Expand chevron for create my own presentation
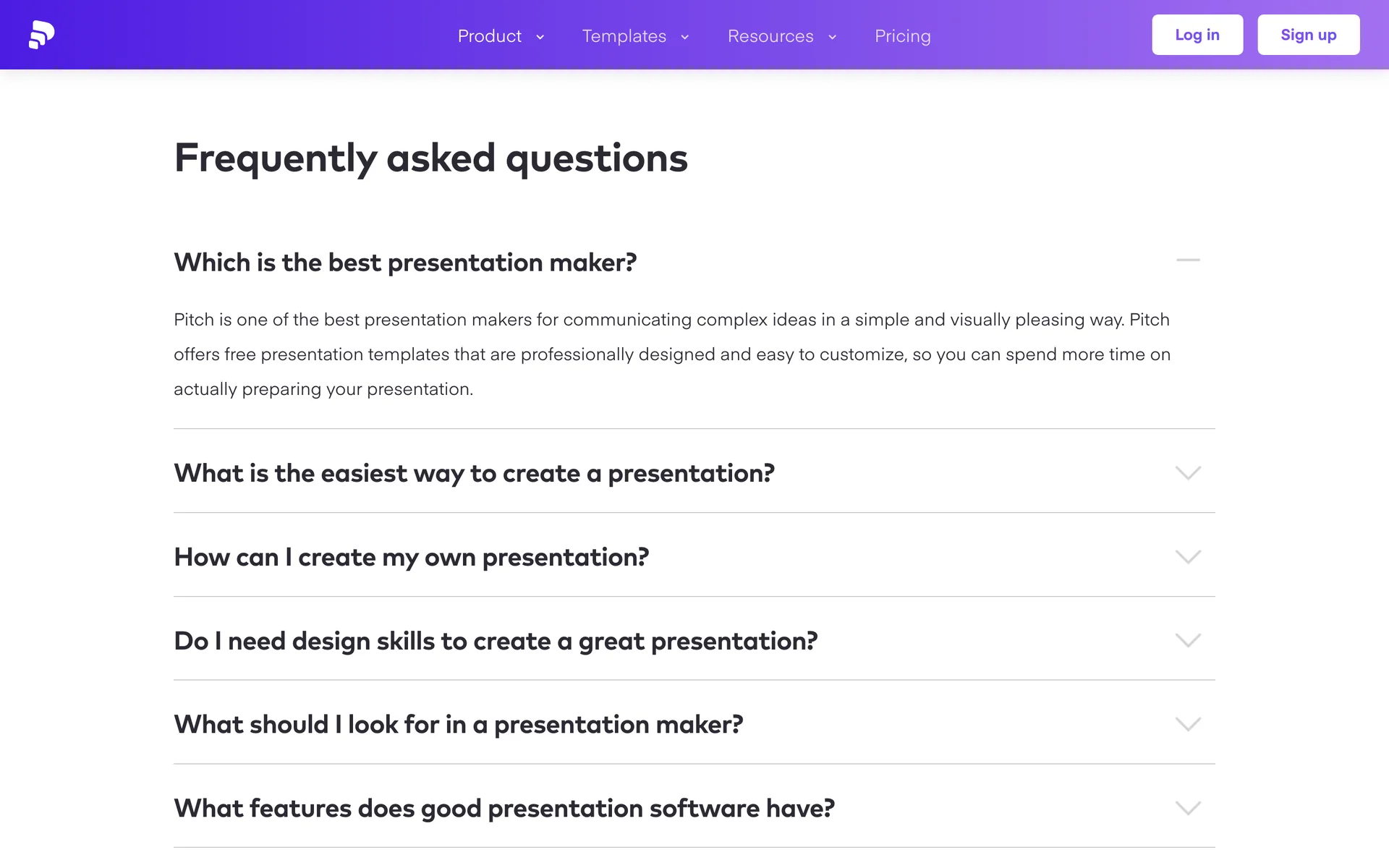This screenshot has width=1389, height=868. (1188, 557)
